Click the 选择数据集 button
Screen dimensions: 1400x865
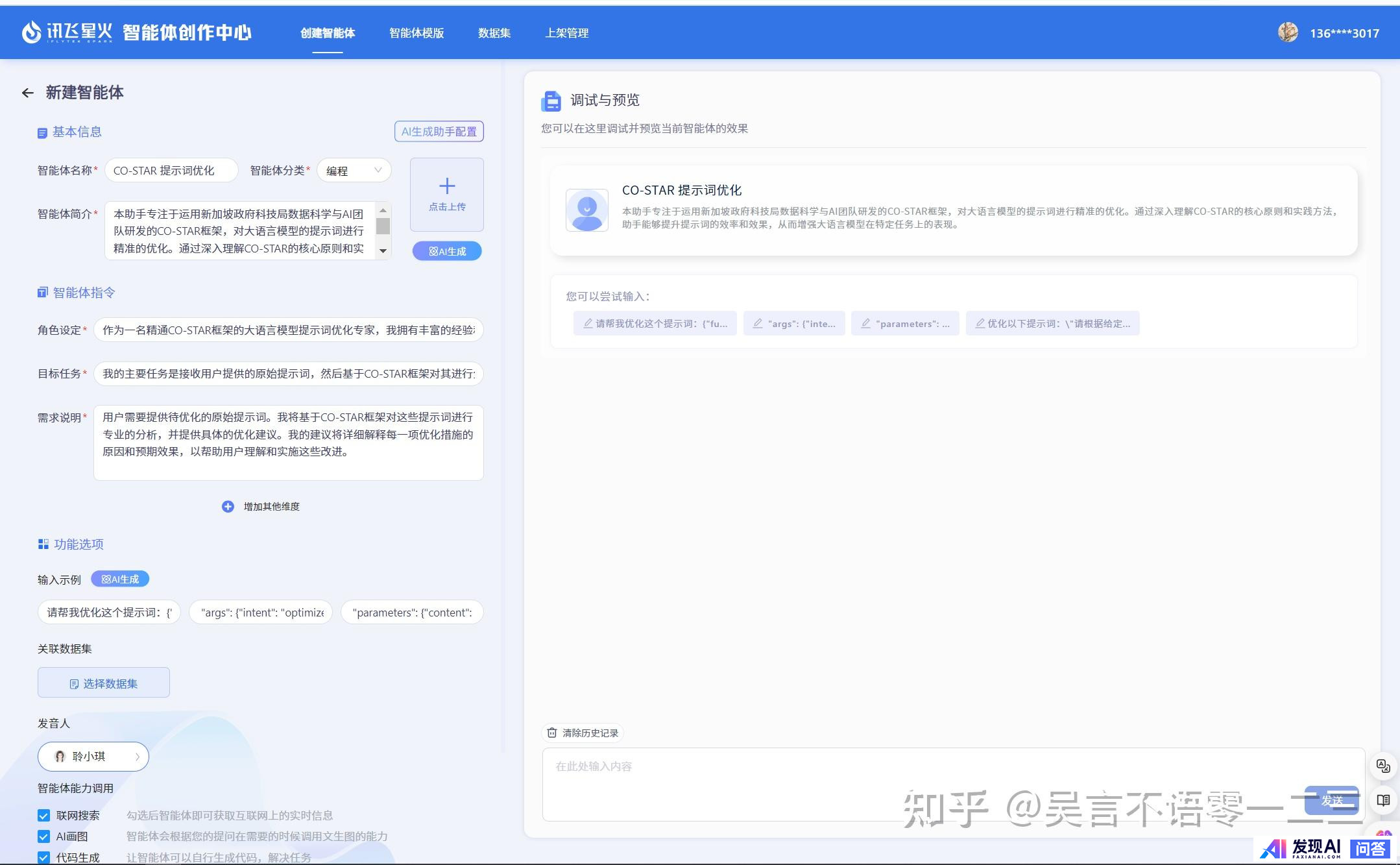pos(104,683)
